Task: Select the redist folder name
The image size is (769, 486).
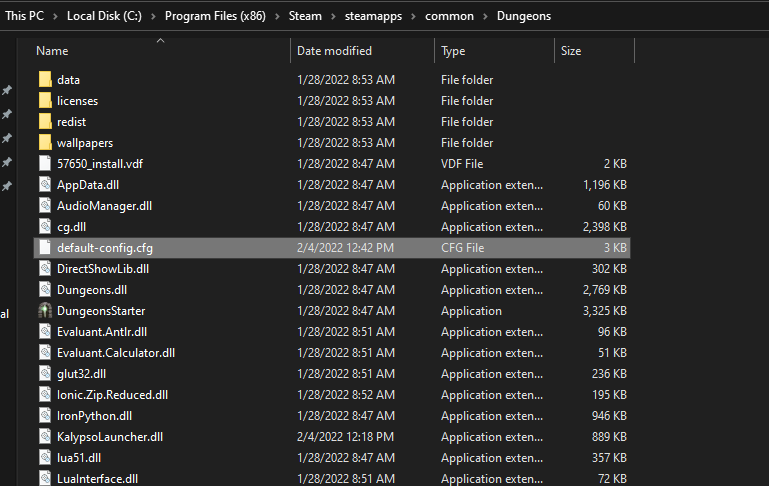Action: (71, 122)
